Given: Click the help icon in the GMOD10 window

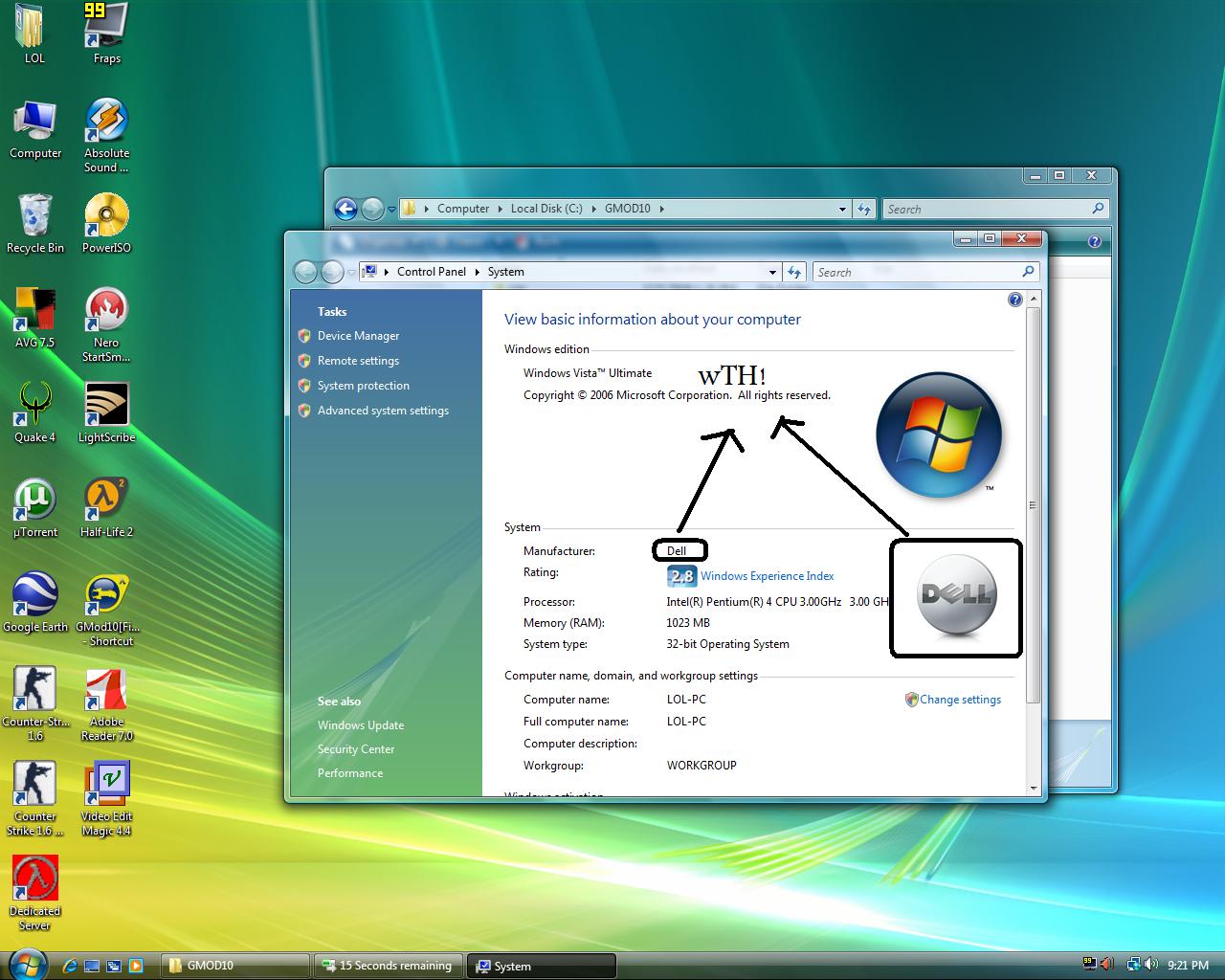Looking at the screenshot, I should point(1094,241).
